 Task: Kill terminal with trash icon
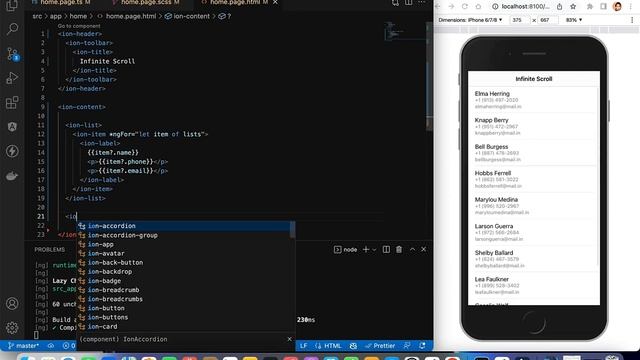point(399,249)
